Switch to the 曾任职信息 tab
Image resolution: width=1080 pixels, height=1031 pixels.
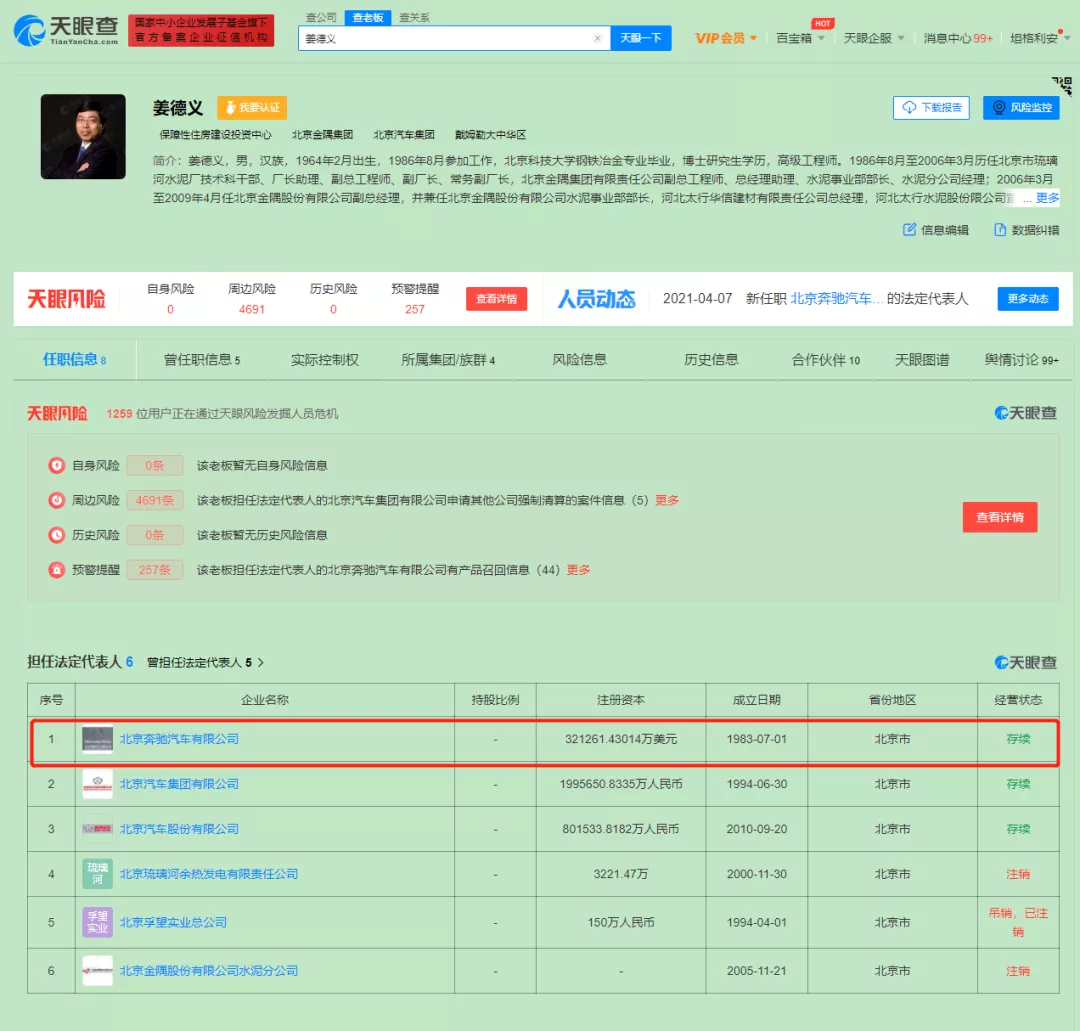coord(202,360)
